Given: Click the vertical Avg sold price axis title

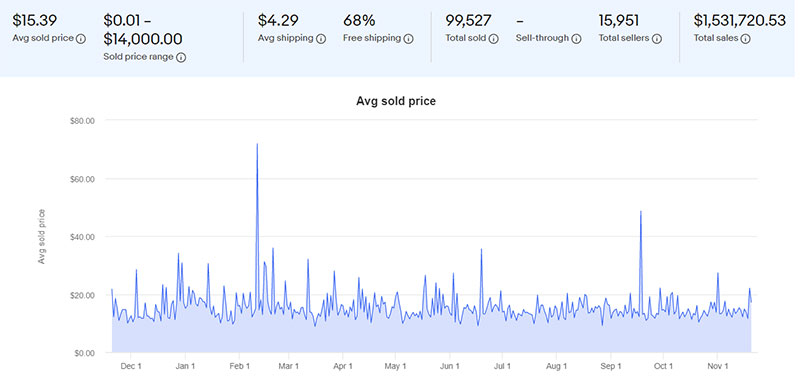Looking at the screenshot, I should point(42,237).
